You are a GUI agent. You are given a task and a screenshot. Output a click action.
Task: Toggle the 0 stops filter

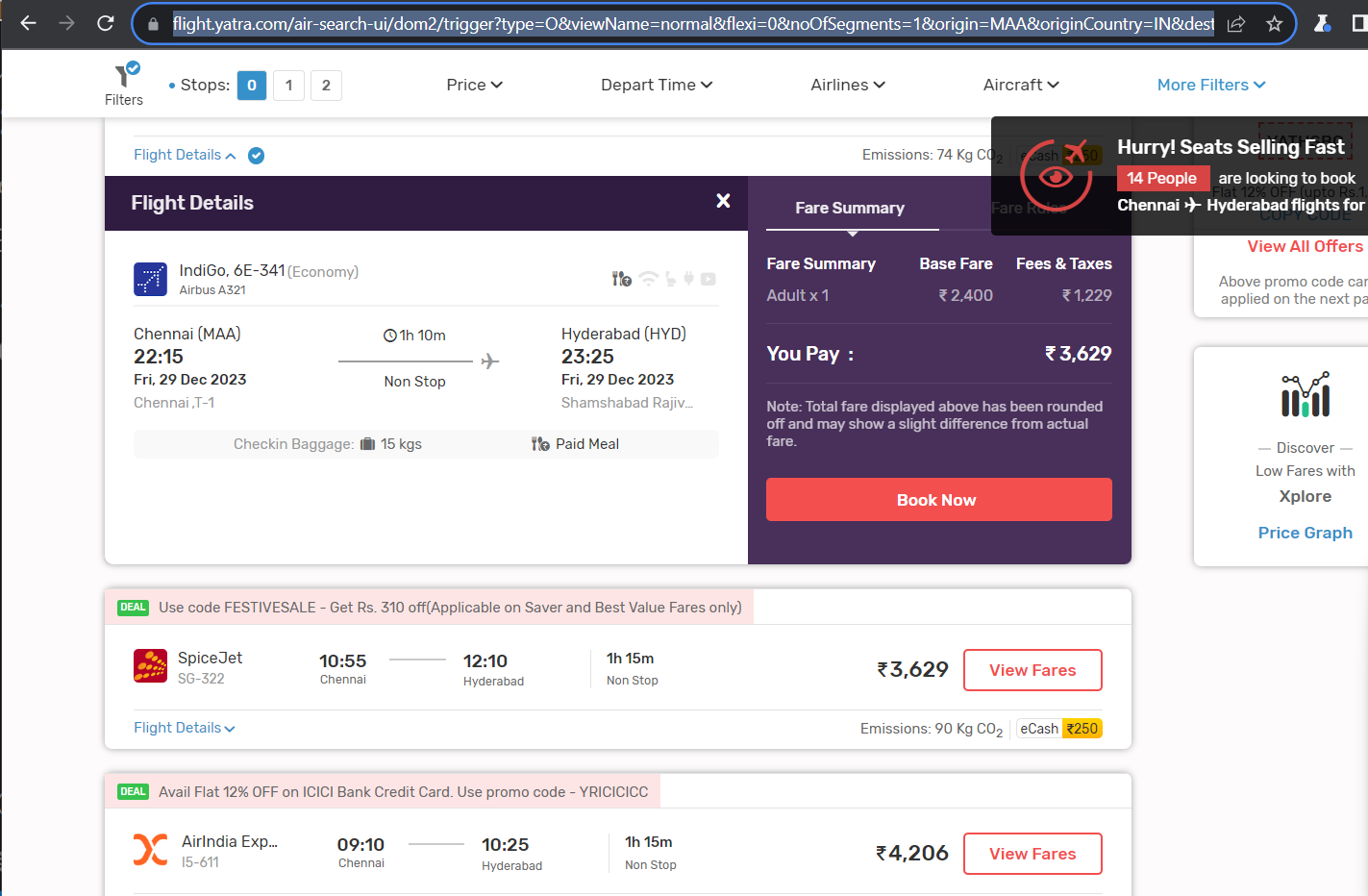coord(252,86)
